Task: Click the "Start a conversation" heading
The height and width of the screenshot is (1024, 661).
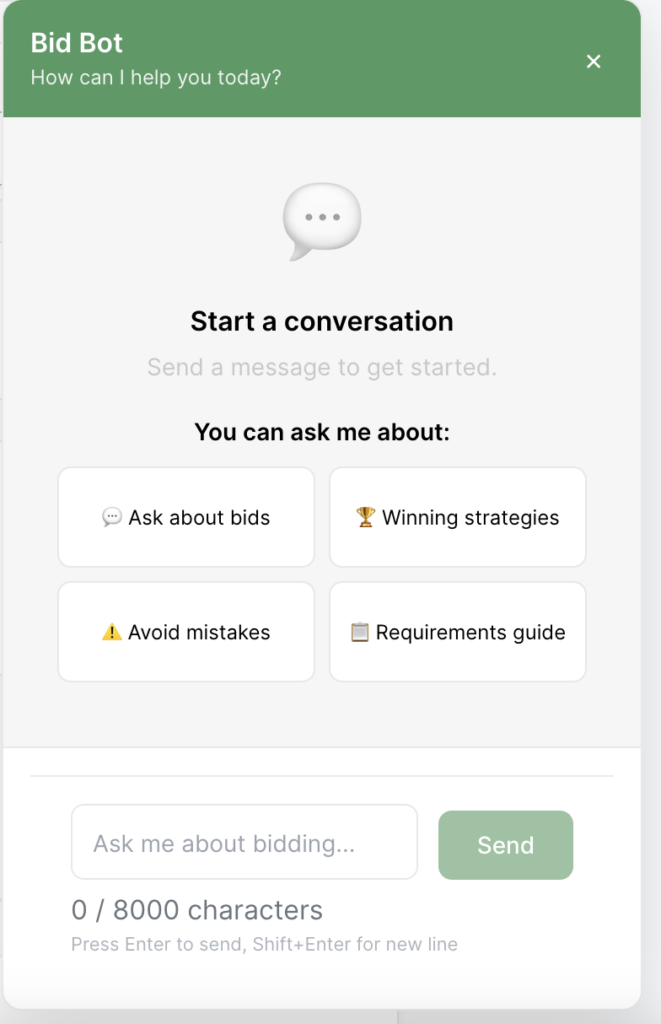Action: tap(321, 321)
